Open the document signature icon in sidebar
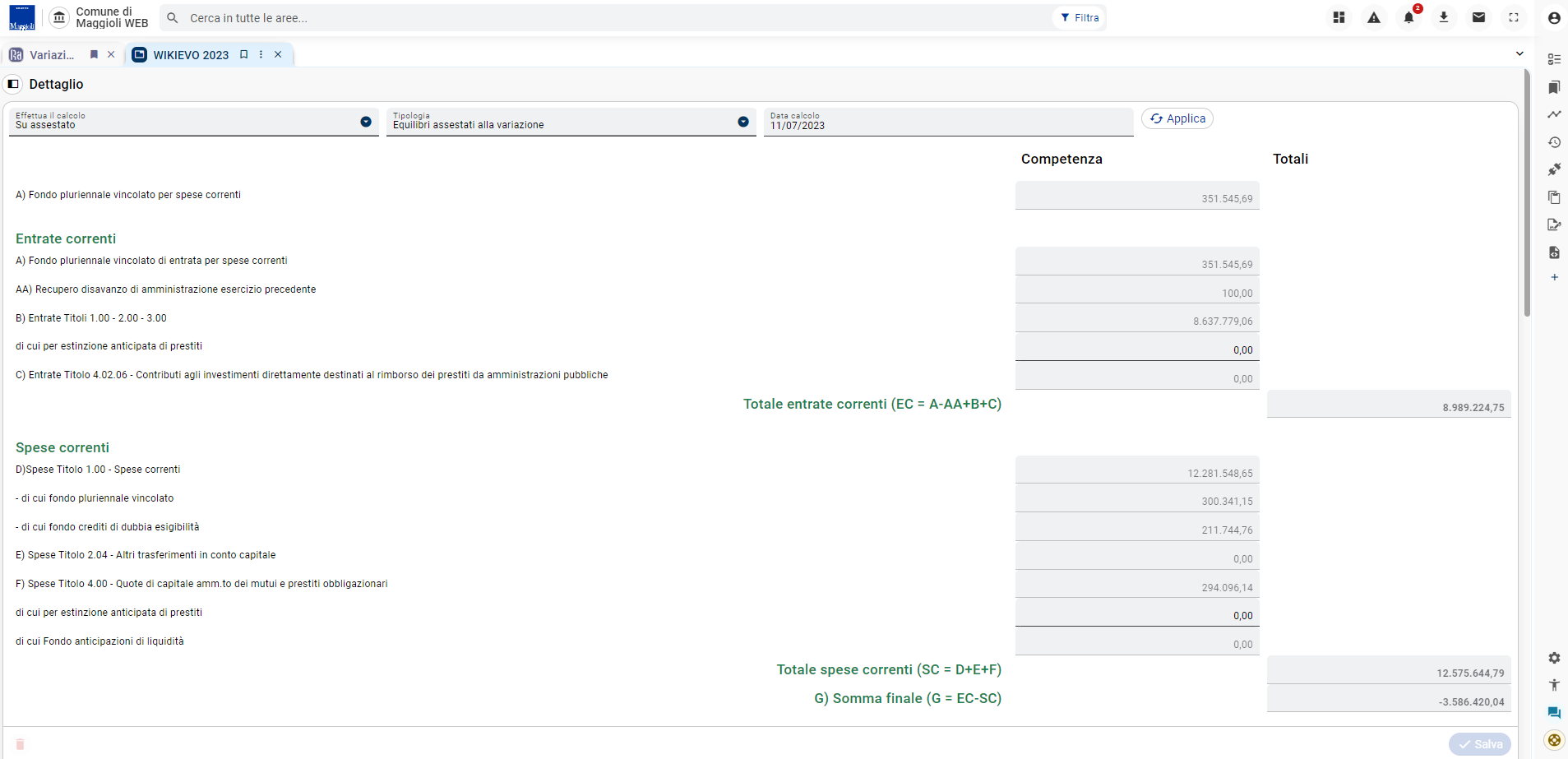The width and height of the screenshot is (1568, 759). click(1554, 224)
